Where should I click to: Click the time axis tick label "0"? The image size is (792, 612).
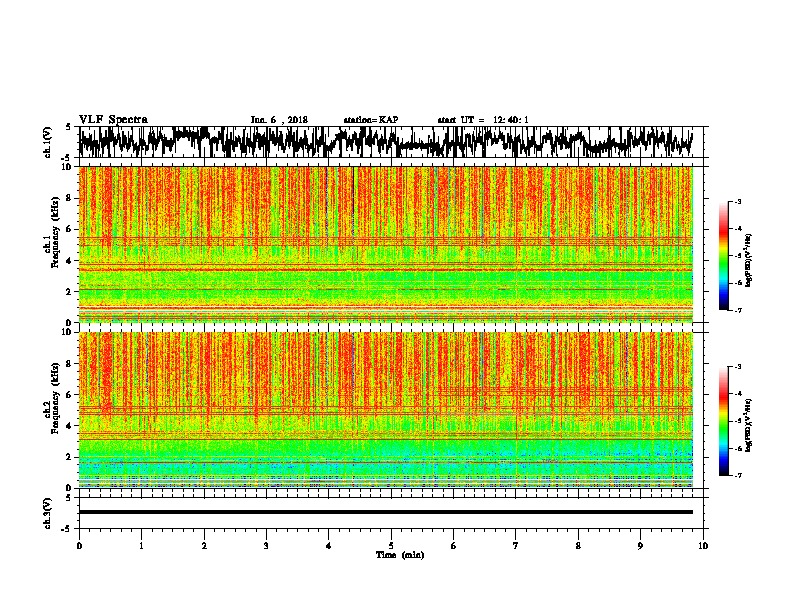[79, 546]
